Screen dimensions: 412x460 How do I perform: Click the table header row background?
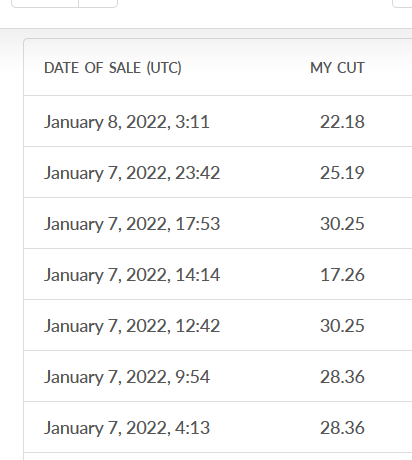click(218, 67)
